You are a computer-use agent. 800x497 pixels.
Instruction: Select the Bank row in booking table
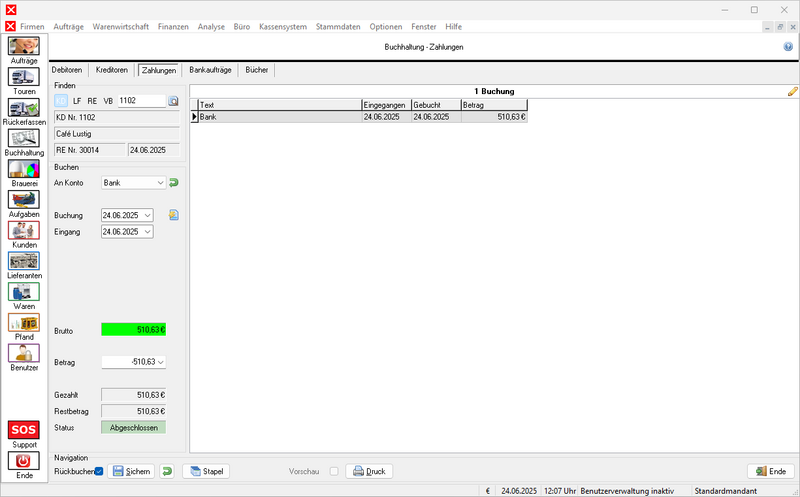click(280, 117)
